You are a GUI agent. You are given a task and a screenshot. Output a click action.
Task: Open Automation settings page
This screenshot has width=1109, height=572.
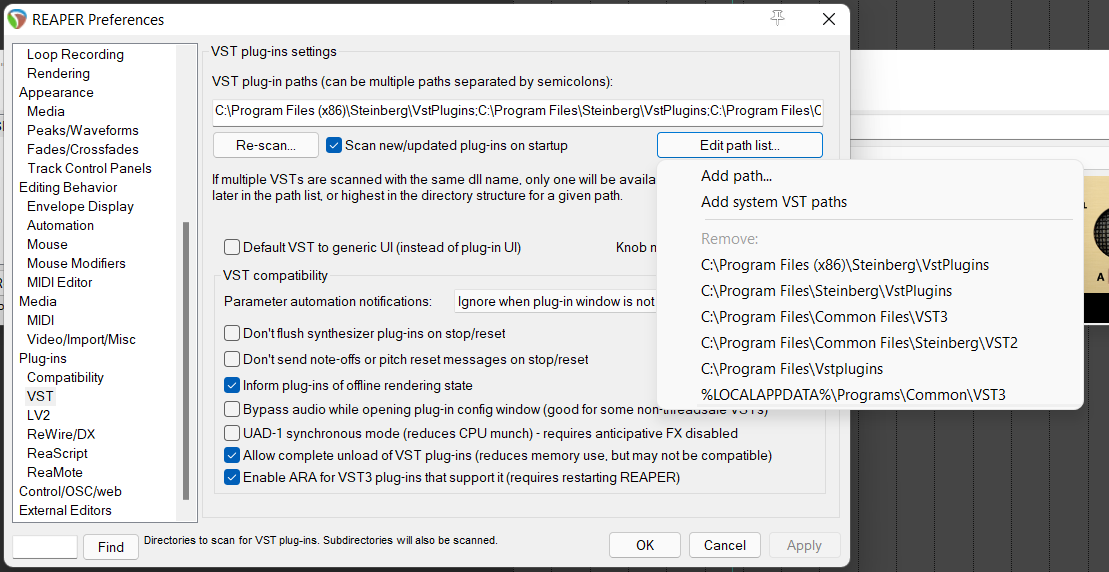click(x=60, y=226)
